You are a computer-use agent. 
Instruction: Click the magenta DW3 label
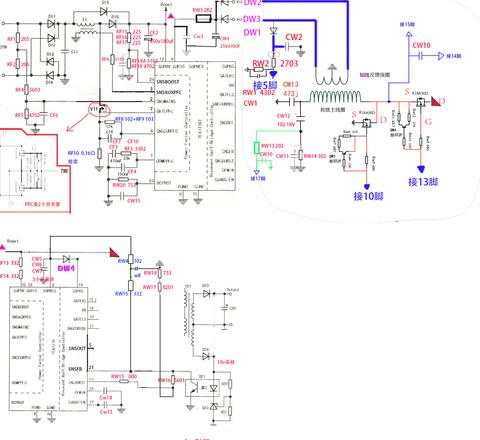click(x=252, y=19)
